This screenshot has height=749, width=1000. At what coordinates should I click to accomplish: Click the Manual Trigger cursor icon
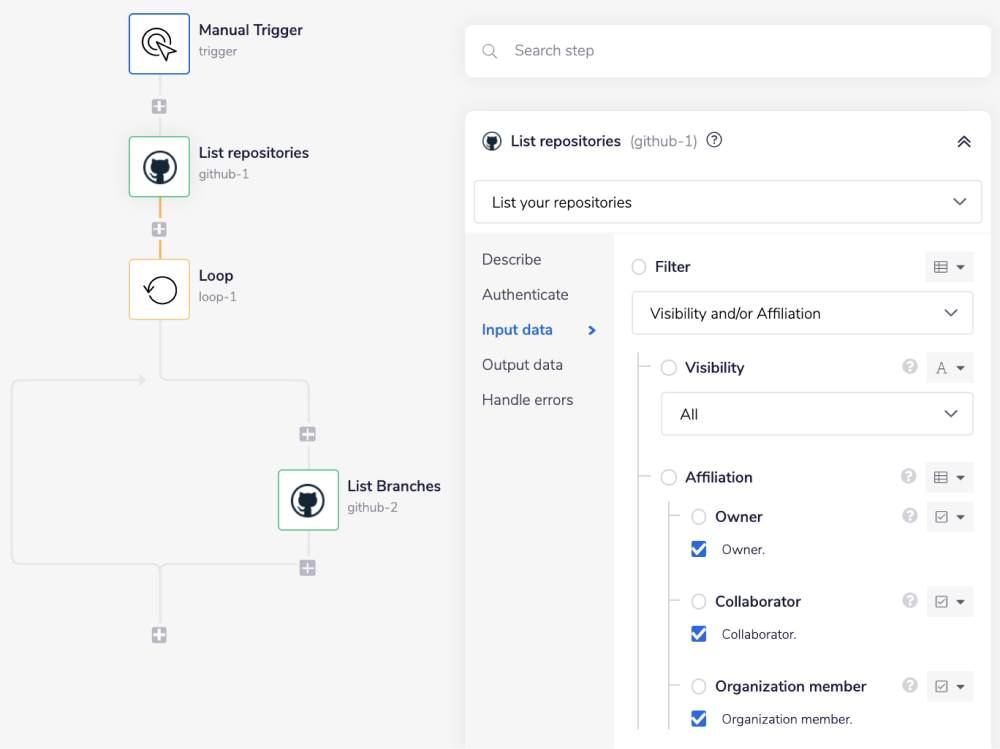[x=158, y=43]
